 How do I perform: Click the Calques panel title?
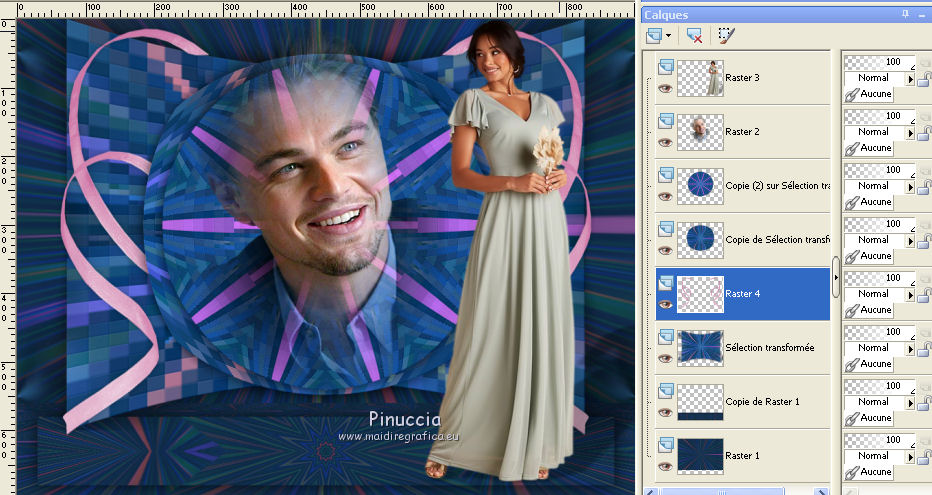(666, 15)
